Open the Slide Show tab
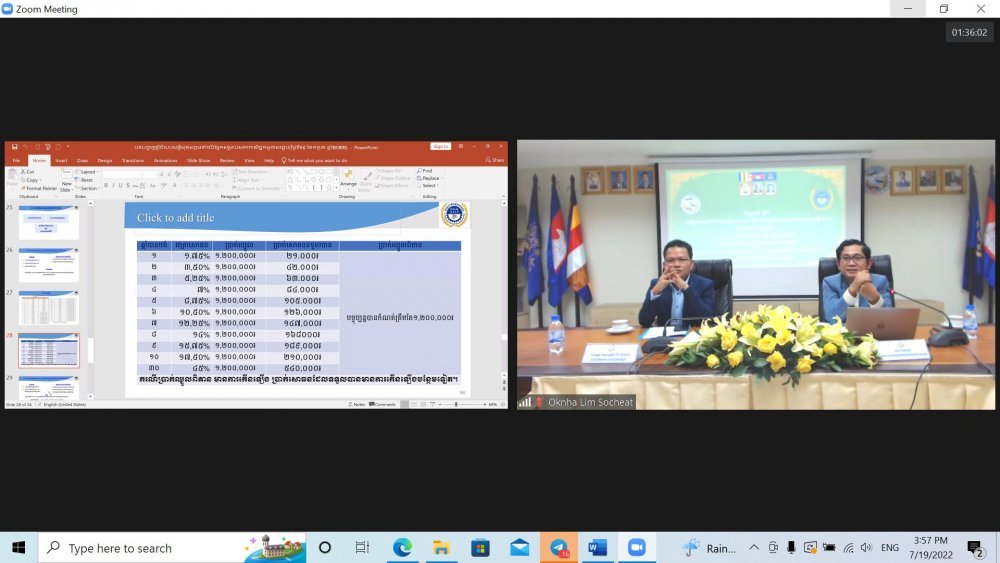Screen dimensions: 1000x563 click(x=200, y=160)
